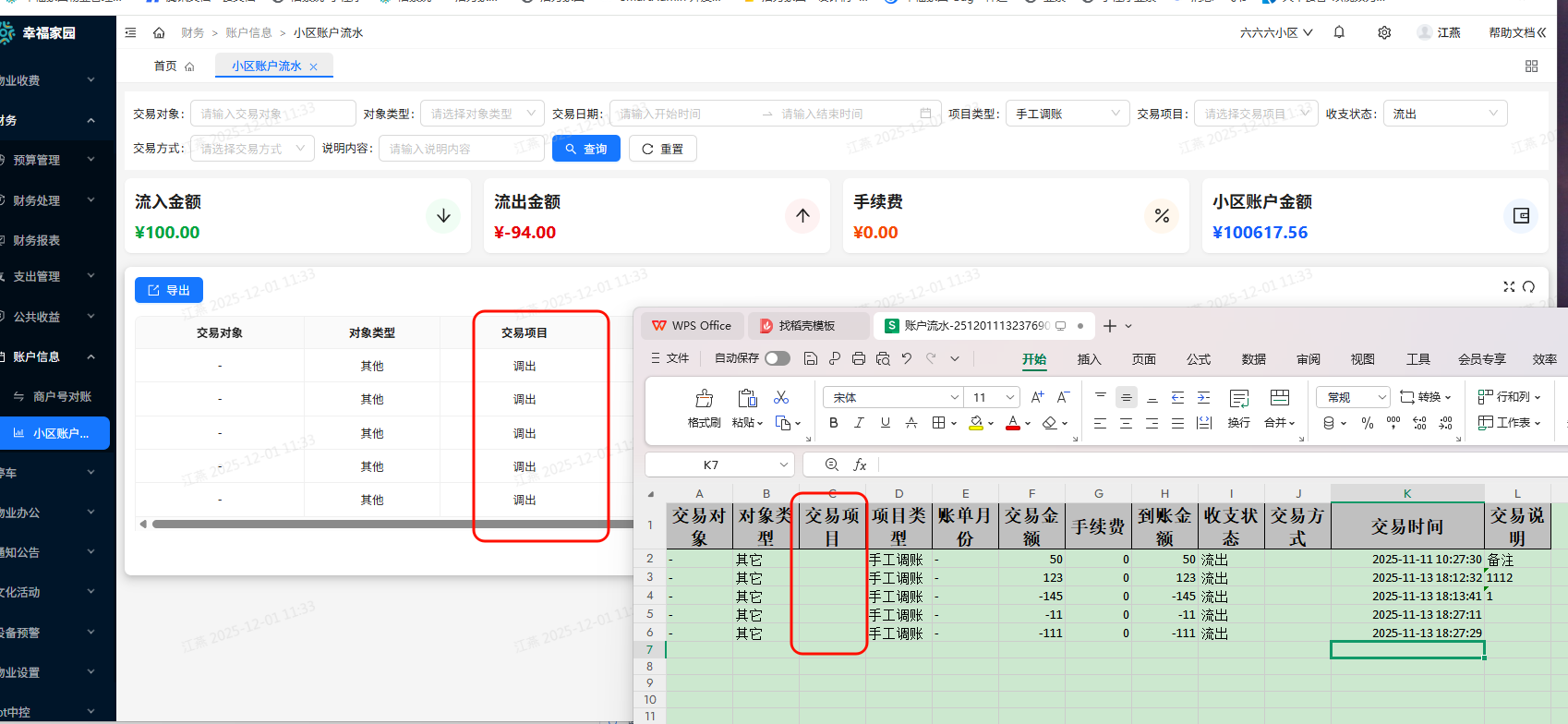The width and height of the screenshot is (1568, 724).
Task: Click the 交易对象 input field
Action: pos(273,114)
